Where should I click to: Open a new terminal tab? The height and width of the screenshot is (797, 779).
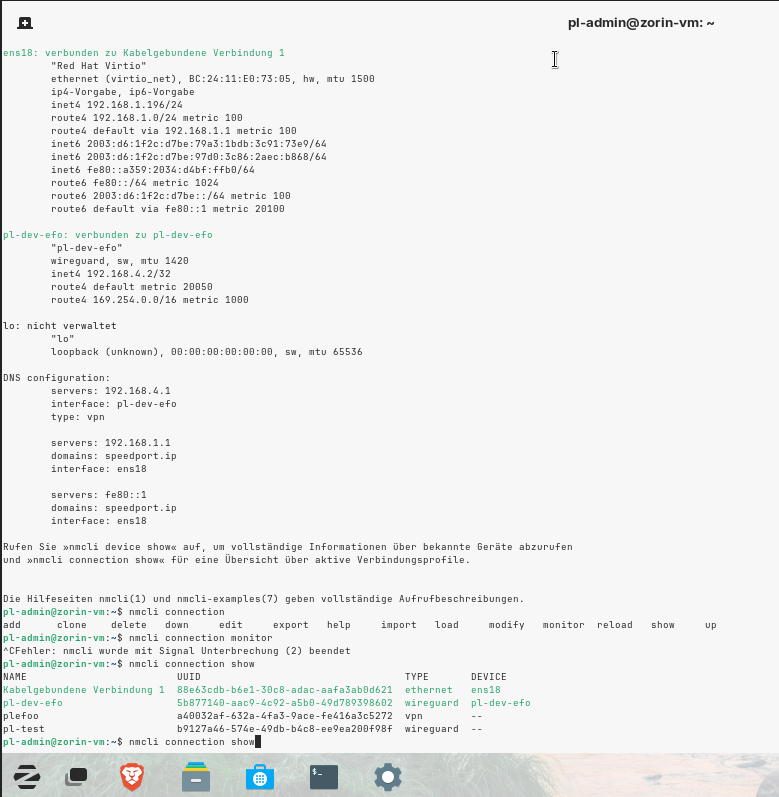click(24, 23)
